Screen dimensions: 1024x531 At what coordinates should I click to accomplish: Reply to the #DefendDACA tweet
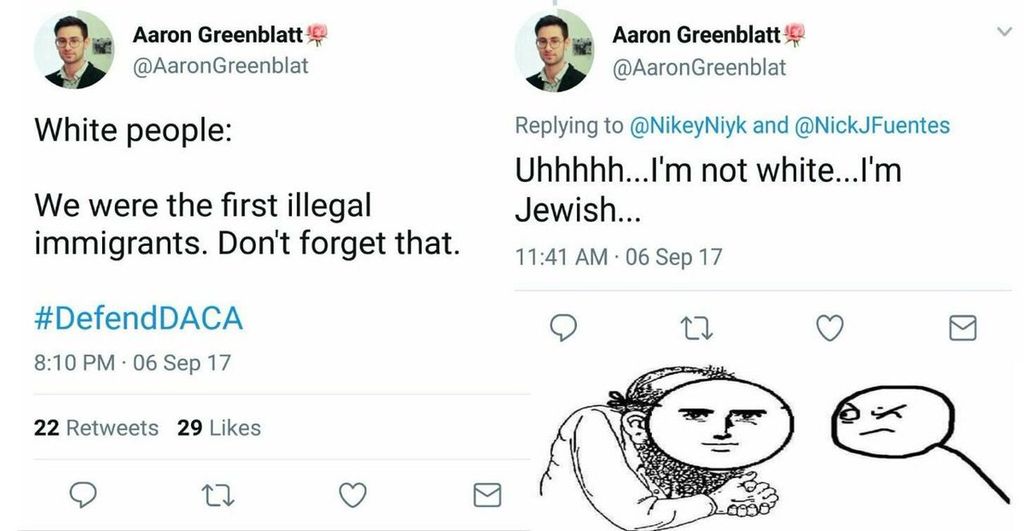coord(87,493)
